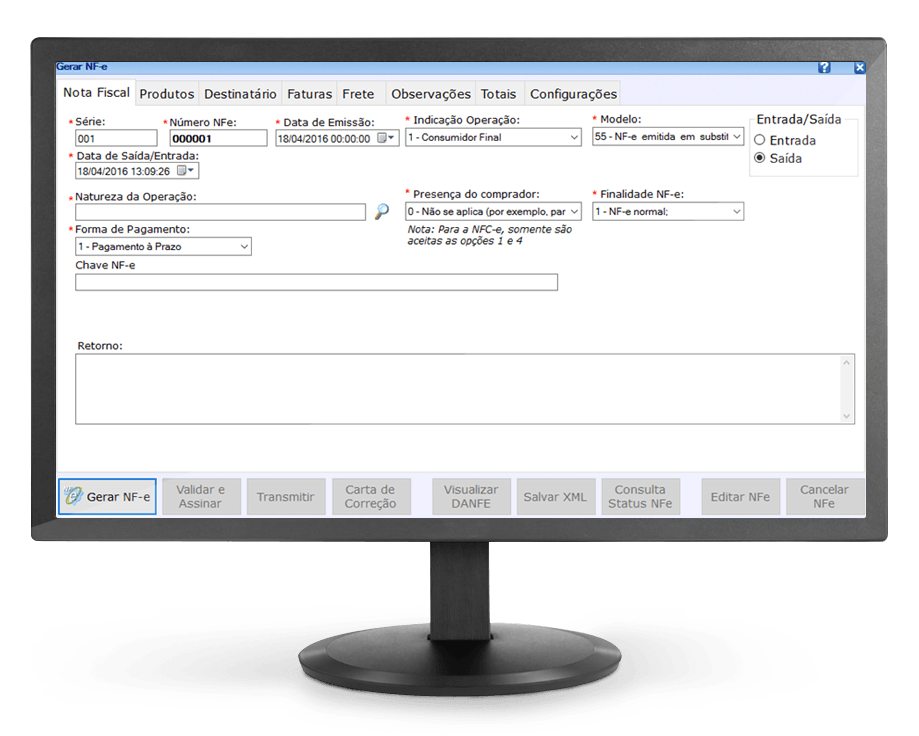The height and width of the screenshot is (736, 919).
Task: Switch to the Frete tab
Action: coord(358,94)
